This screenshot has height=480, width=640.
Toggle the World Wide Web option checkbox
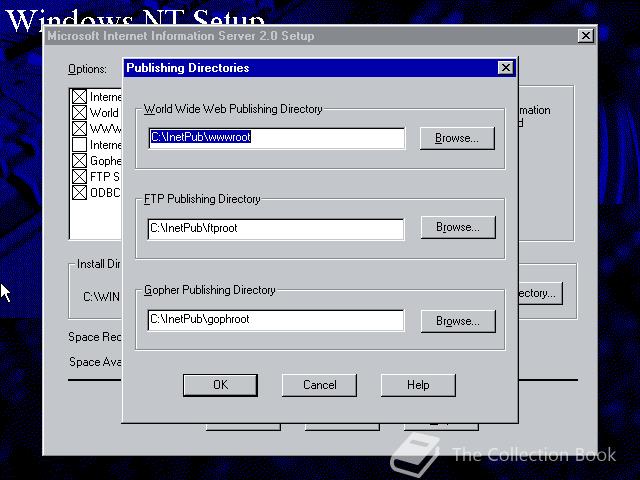[79, 113]
